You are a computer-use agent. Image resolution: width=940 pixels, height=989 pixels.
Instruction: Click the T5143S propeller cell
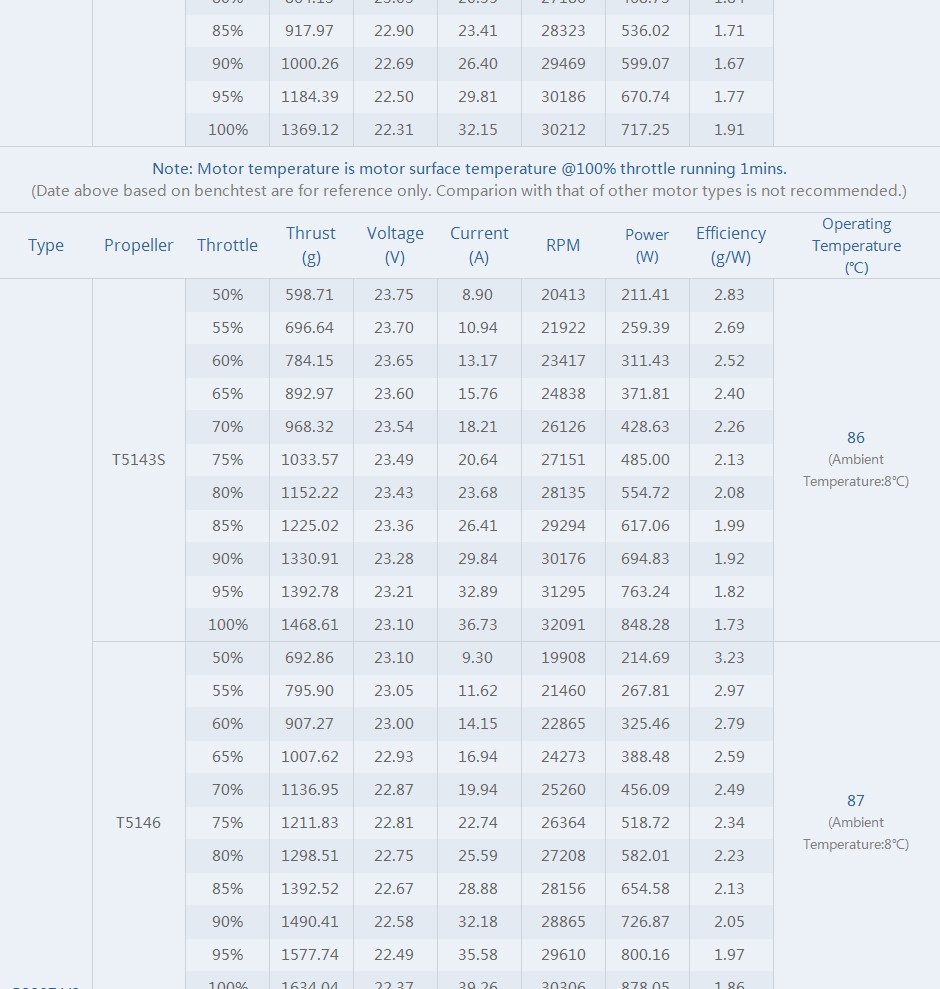(x=138, y=460)
